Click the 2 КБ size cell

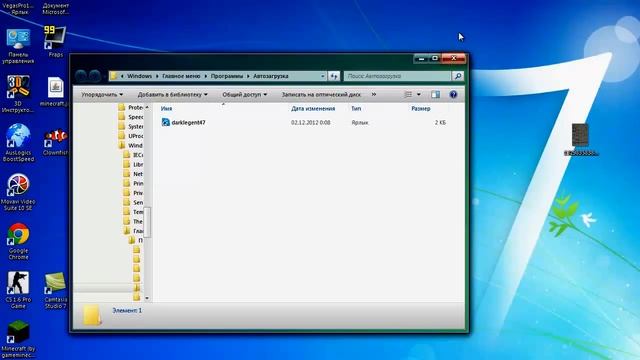point(440,122)
